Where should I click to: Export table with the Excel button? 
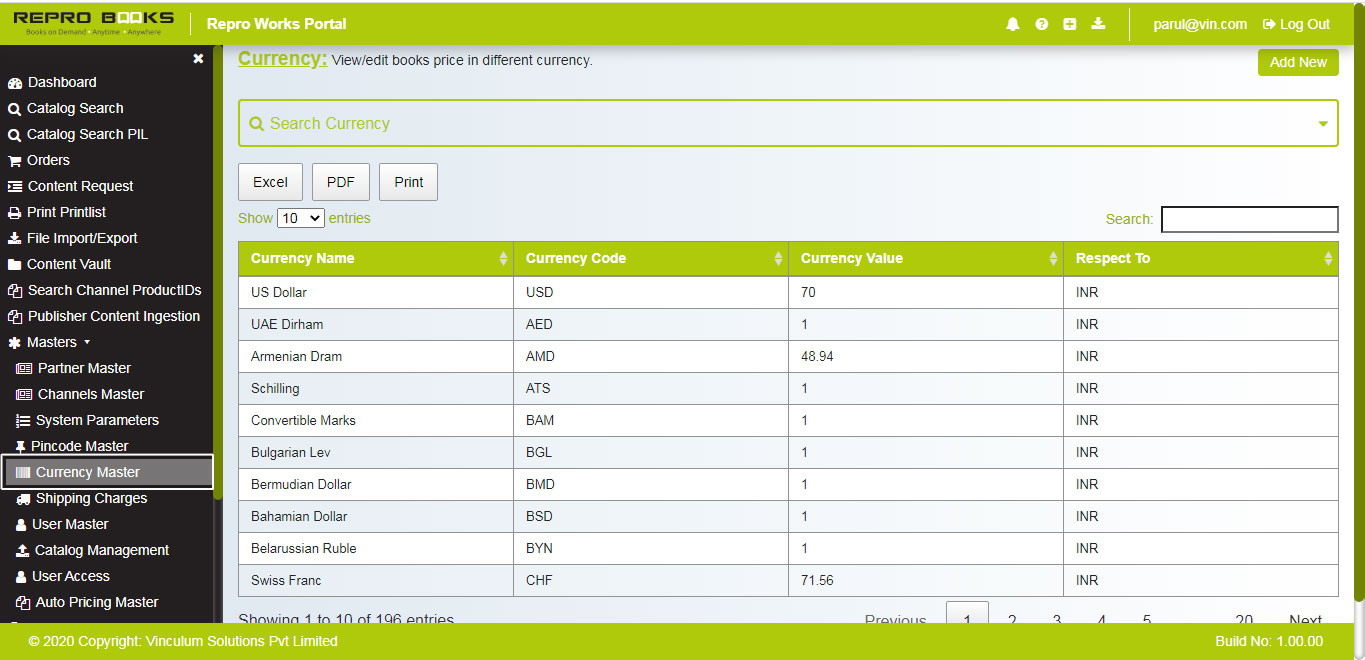point(270,182)
